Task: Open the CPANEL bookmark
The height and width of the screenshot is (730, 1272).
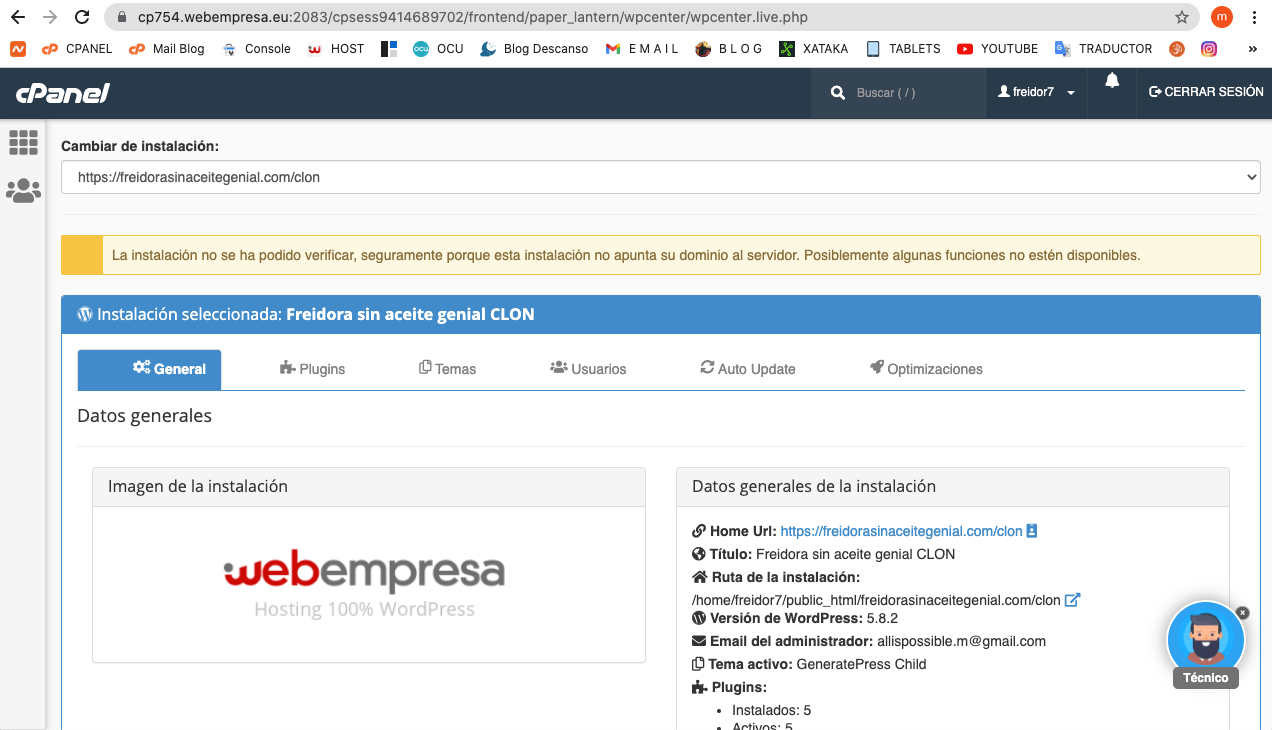Action: [x=77, y=48]
